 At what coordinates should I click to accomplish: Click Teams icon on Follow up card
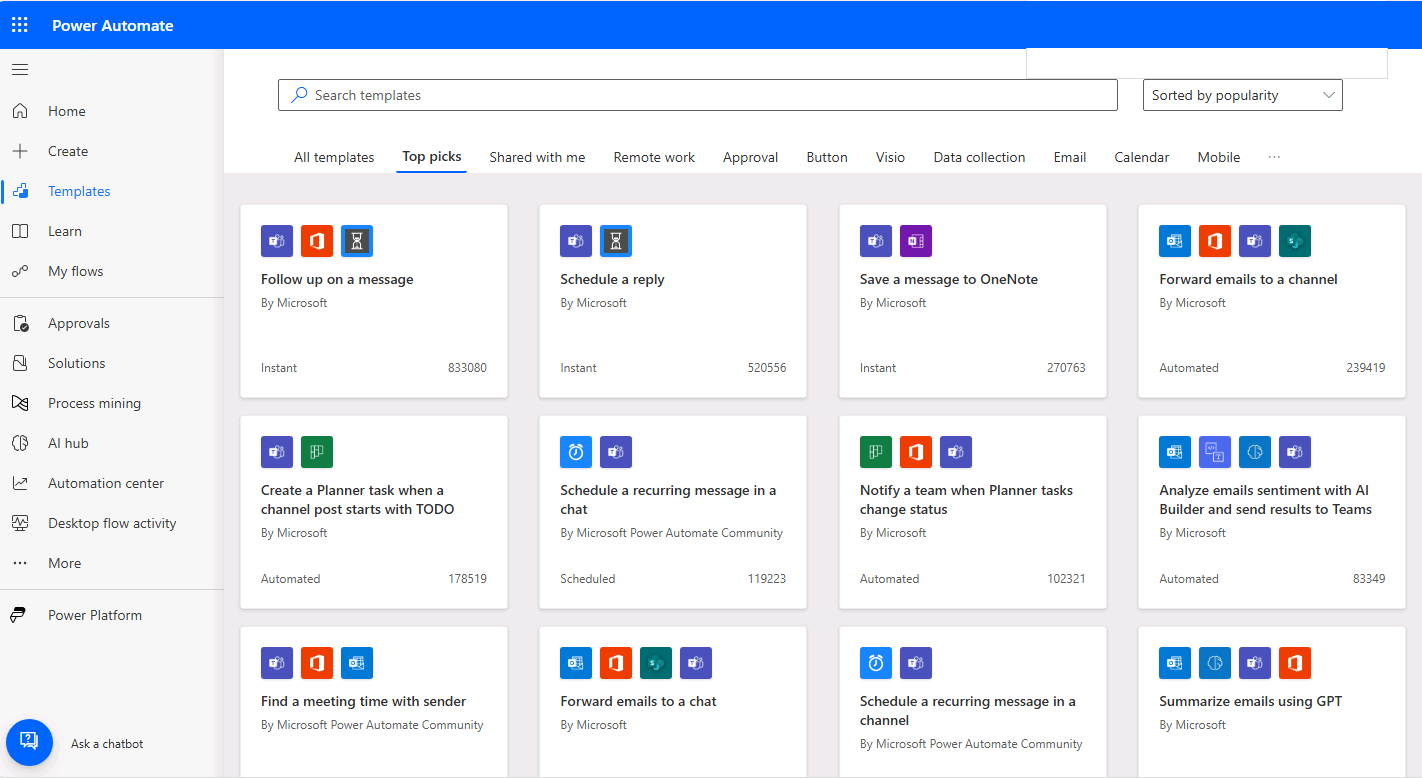(x=277, y=241)
